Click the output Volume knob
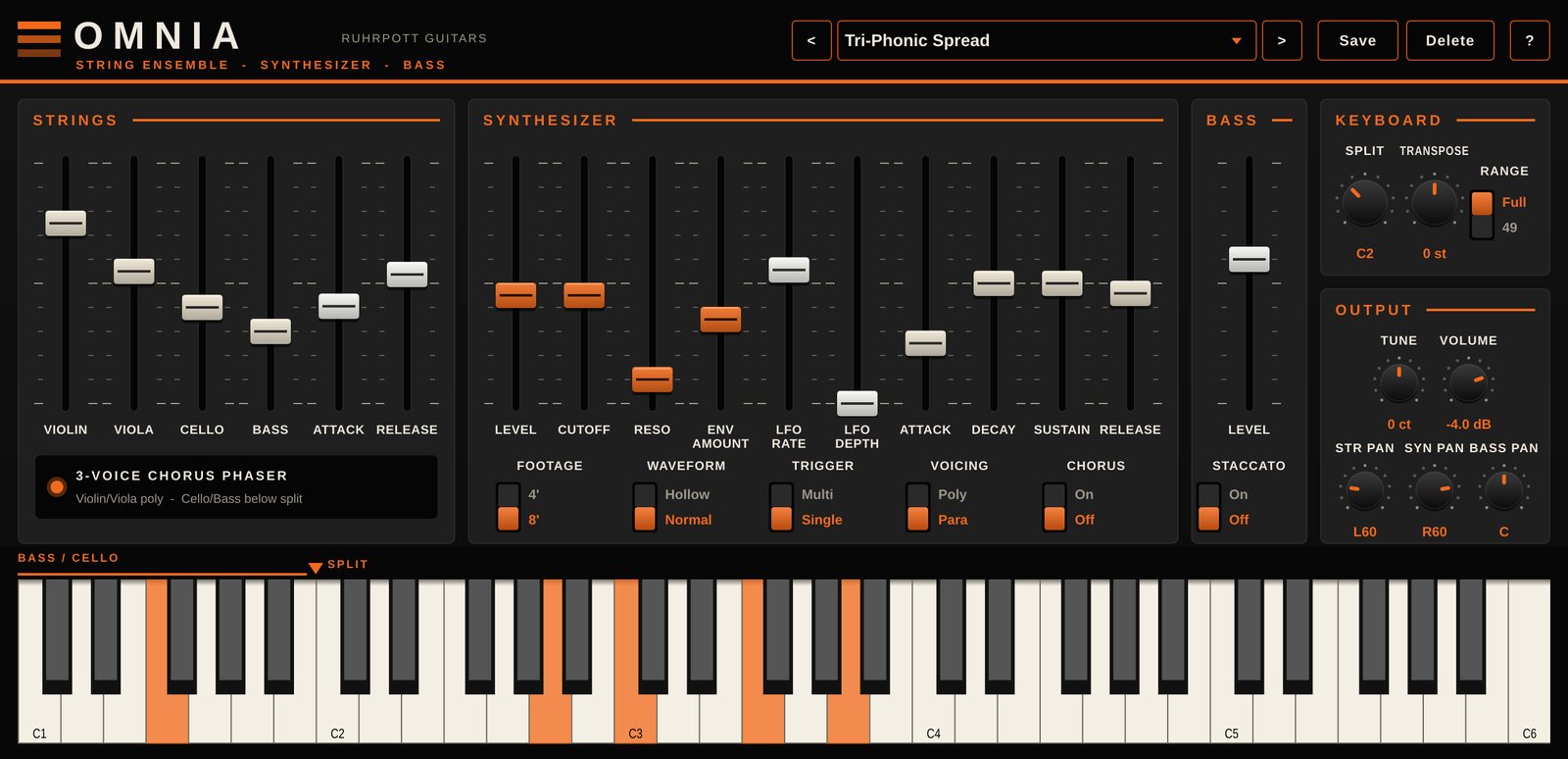Image resolution: width=1568 pixels, height=759 pixels. coord(1468,381)
